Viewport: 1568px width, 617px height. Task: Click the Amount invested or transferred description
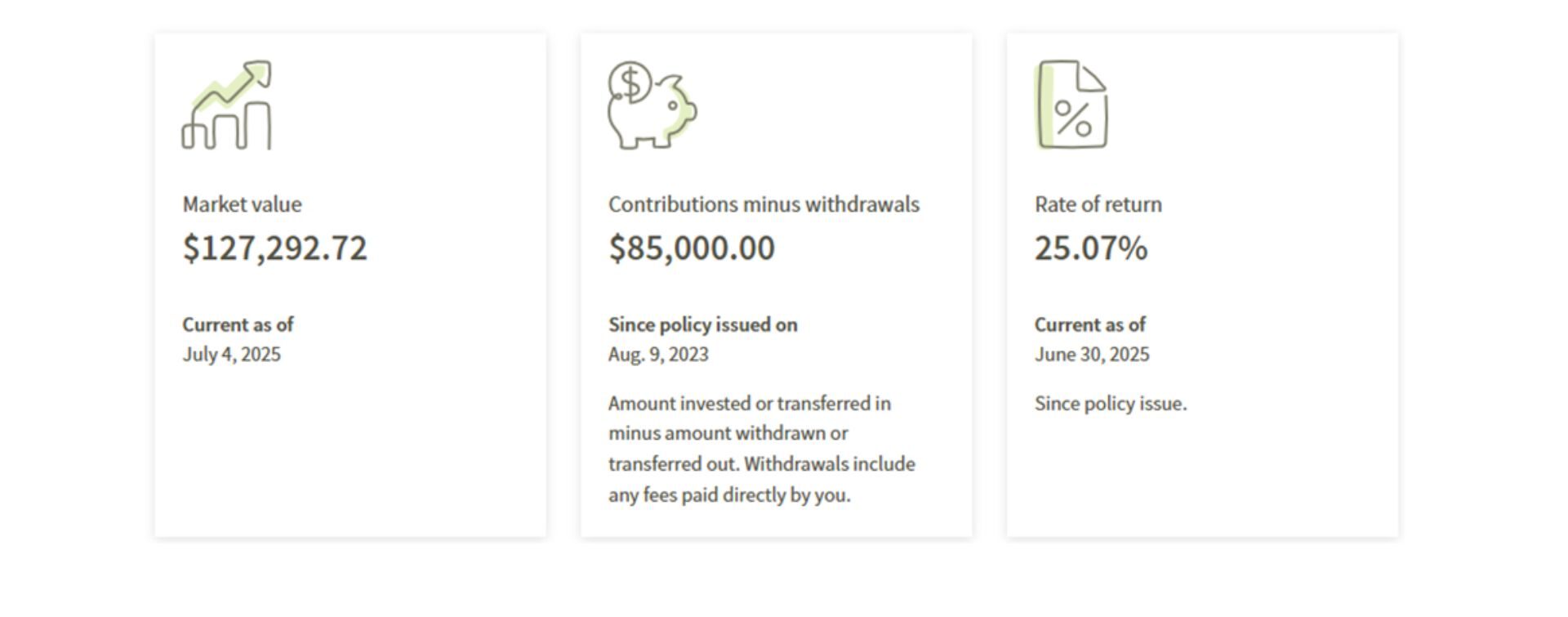762,449
